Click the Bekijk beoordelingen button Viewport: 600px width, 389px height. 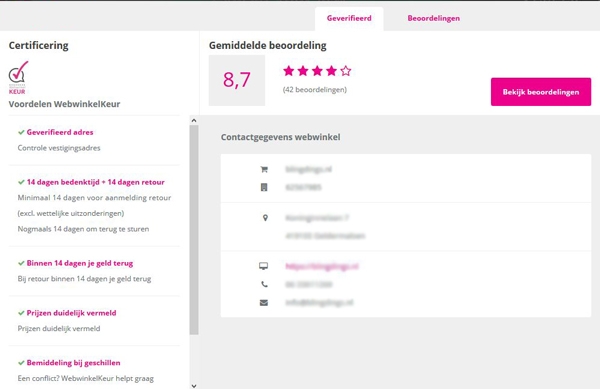(541, 92)
